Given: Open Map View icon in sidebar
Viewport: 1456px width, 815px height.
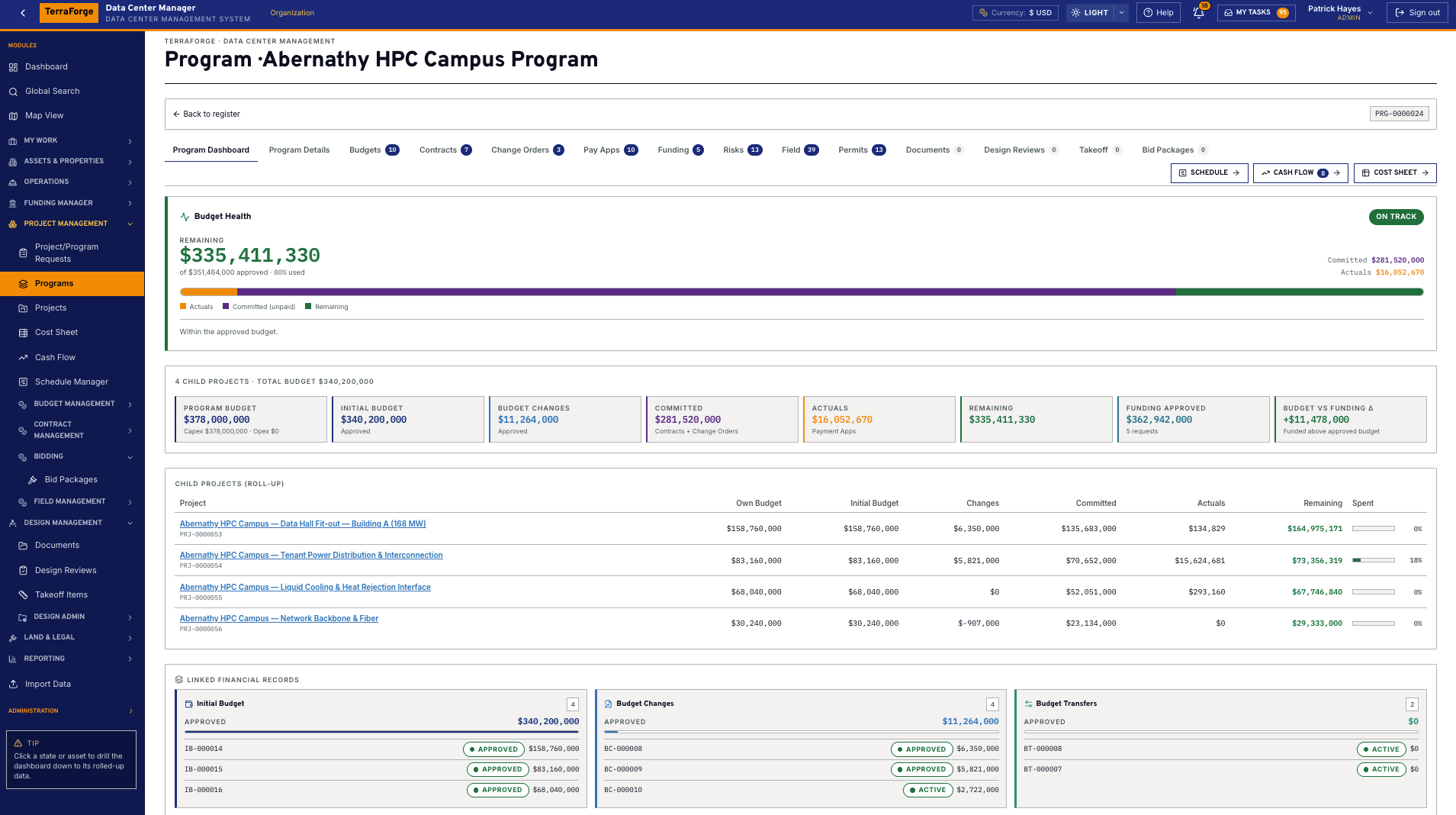Looking at the screenshot, I should pyautogui.click(x=13, y=116).
